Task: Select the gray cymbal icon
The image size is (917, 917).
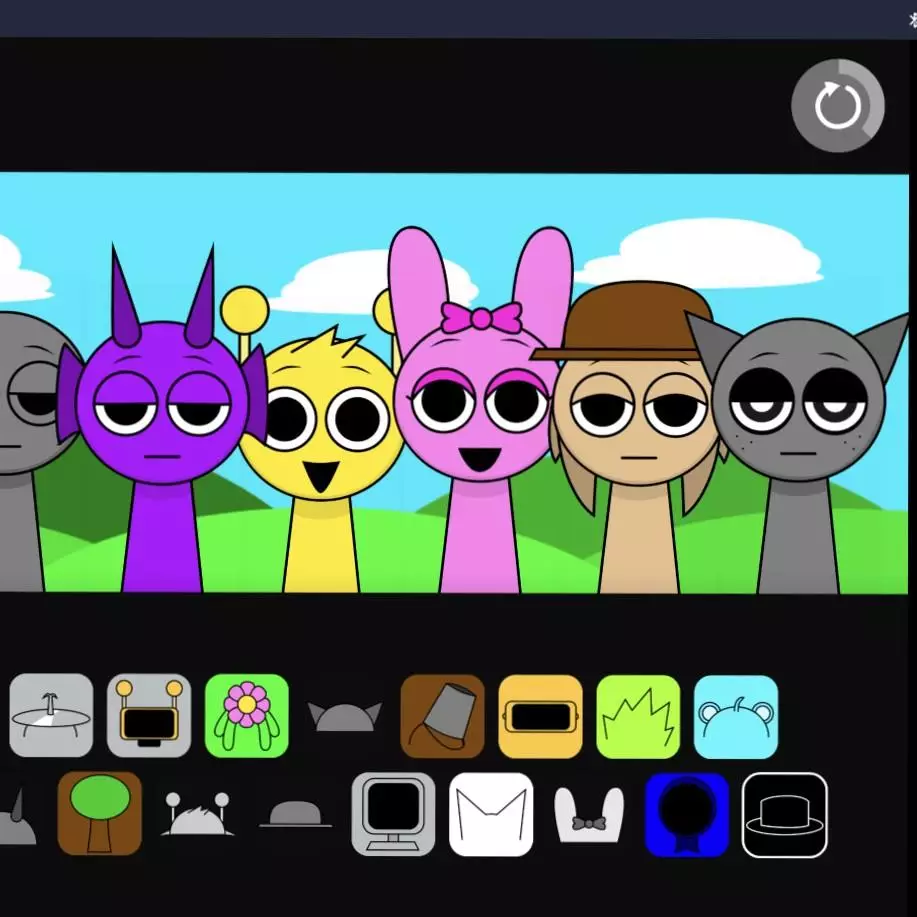Action: pos(51,716)
